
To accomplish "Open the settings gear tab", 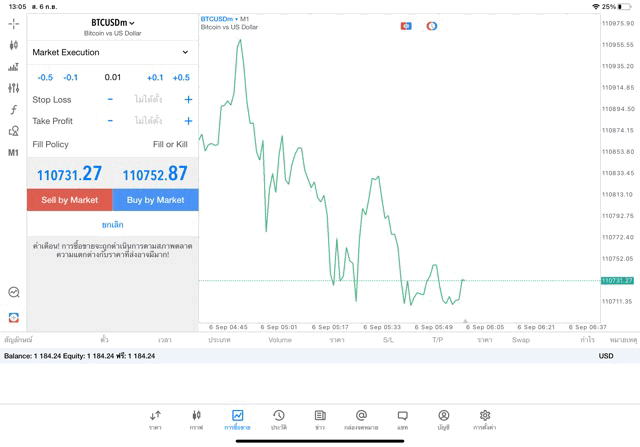I will pyautogui.click(x=484, y=419).
